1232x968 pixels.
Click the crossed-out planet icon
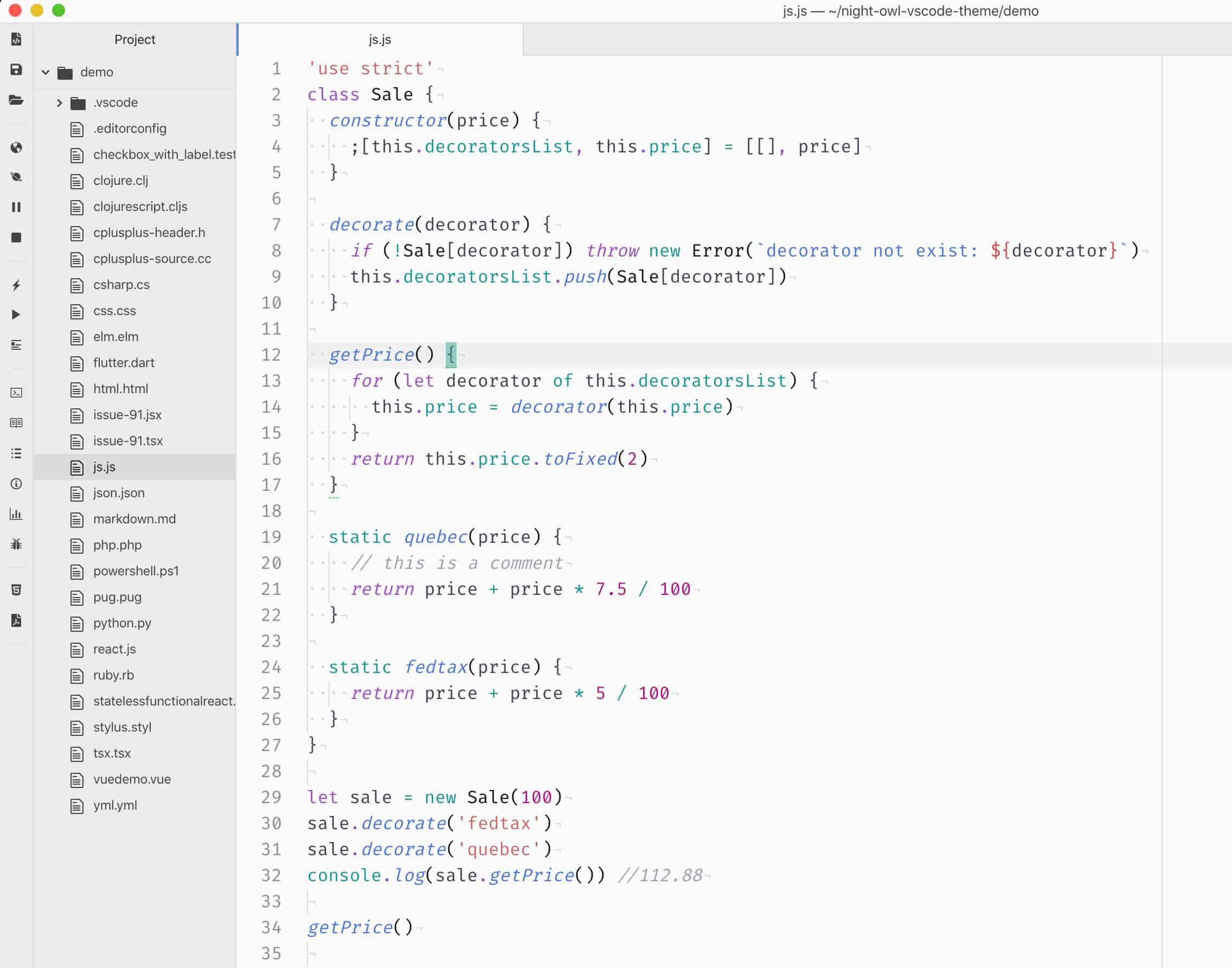pos(16,177)
